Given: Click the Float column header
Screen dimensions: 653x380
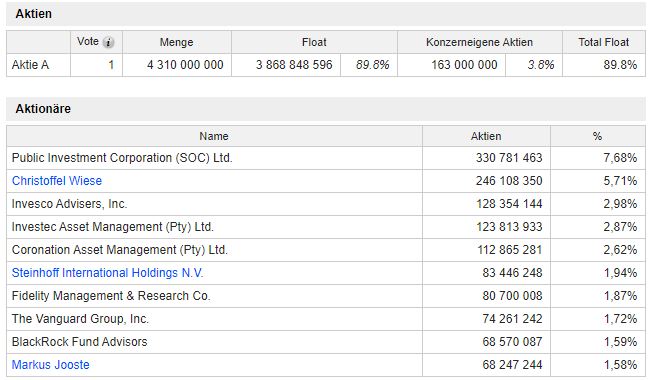Looking at the screenshot, I should pos(314,42).
